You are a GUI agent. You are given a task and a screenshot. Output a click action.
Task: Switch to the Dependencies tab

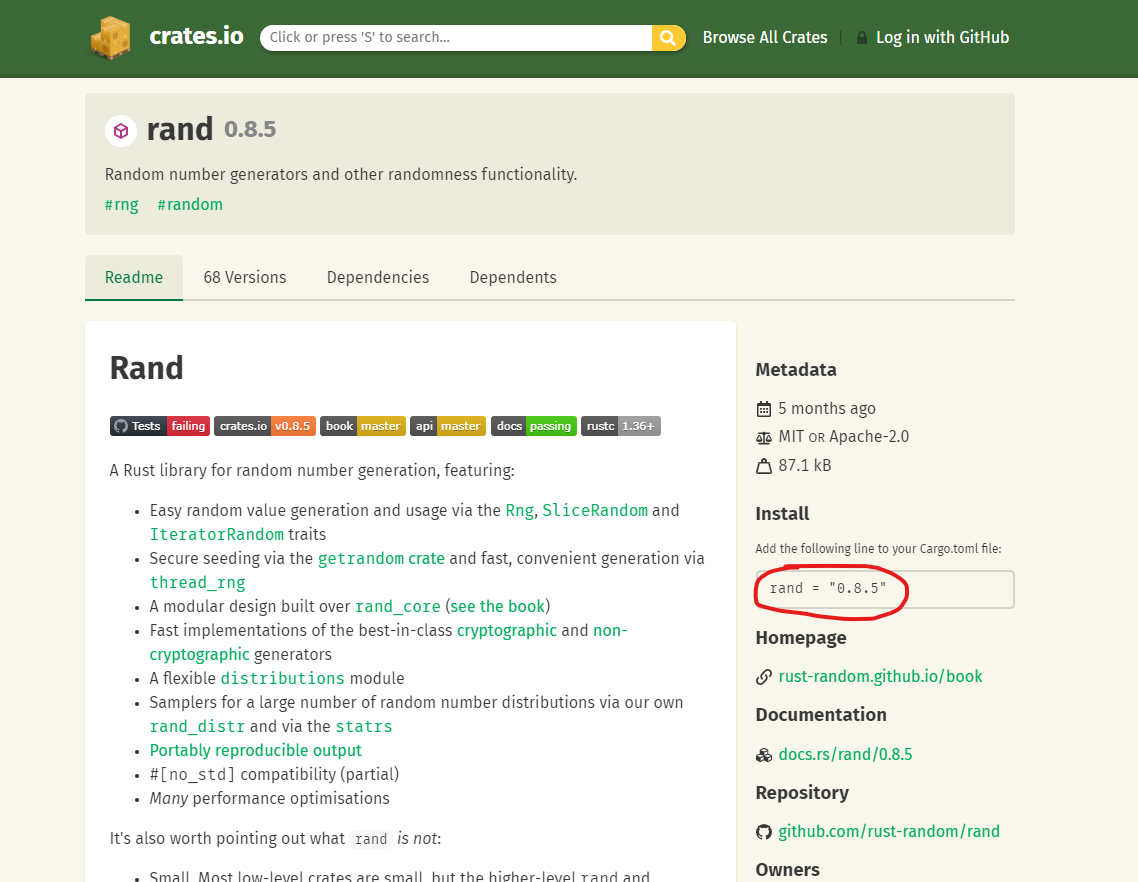coord(377,277)
